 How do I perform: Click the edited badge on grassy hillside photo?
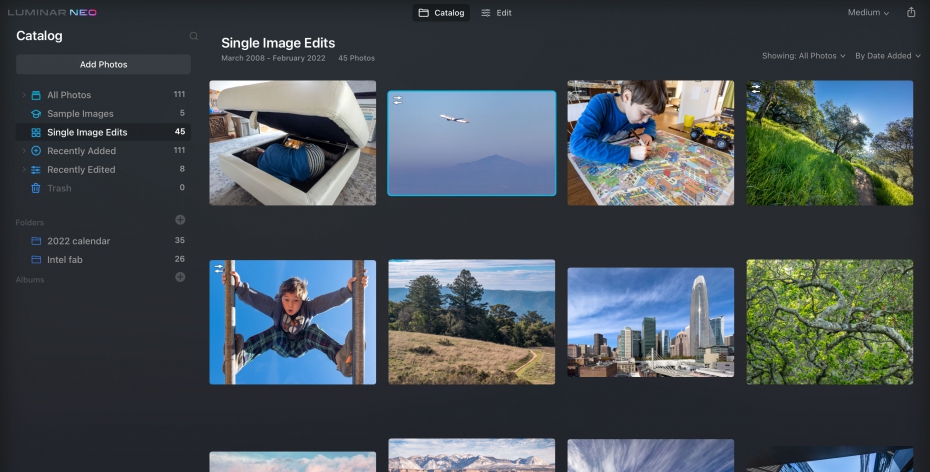coord(756,89)
